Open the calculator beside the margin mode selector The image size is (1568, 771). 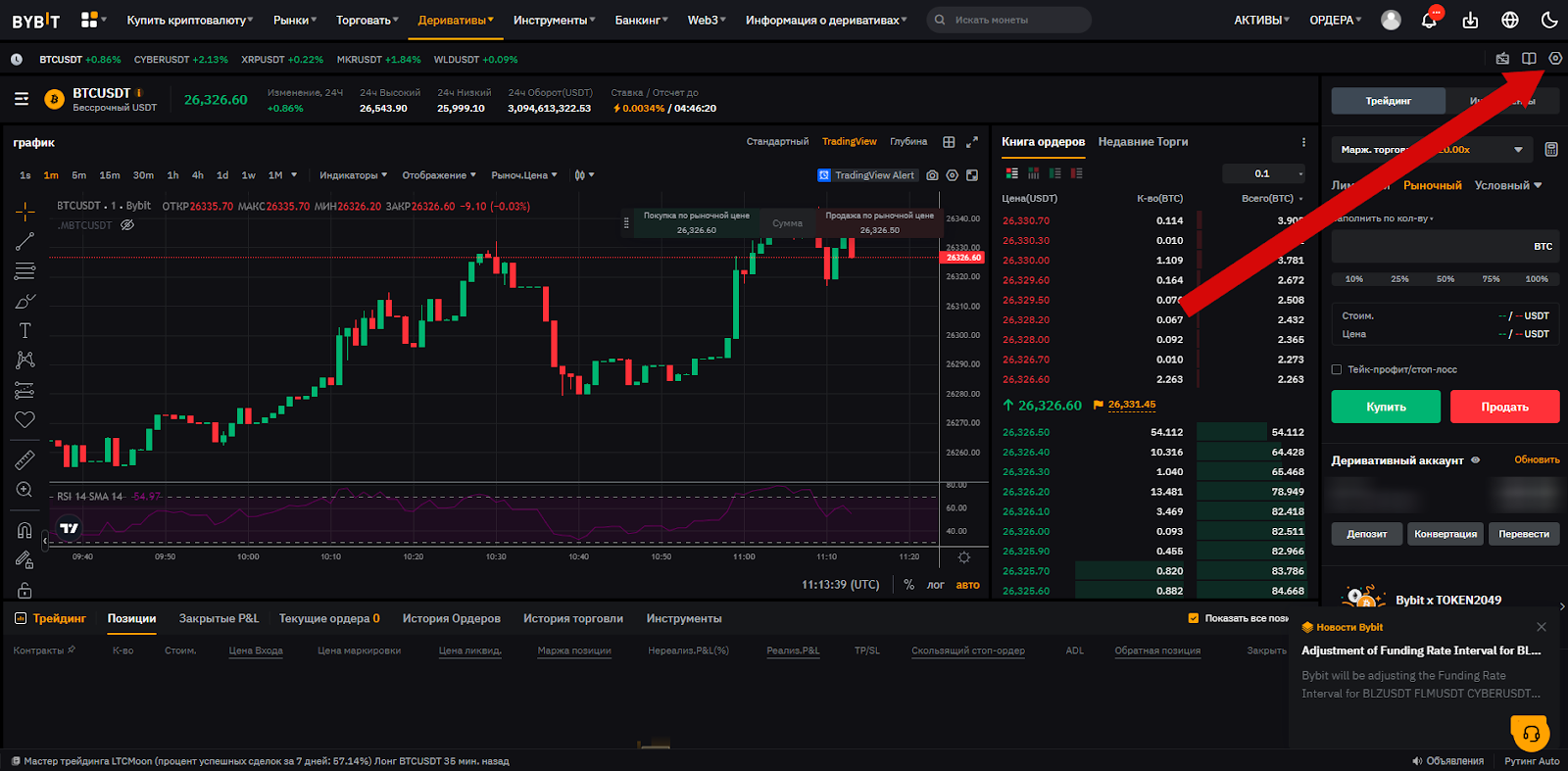tap(1551, 149)
